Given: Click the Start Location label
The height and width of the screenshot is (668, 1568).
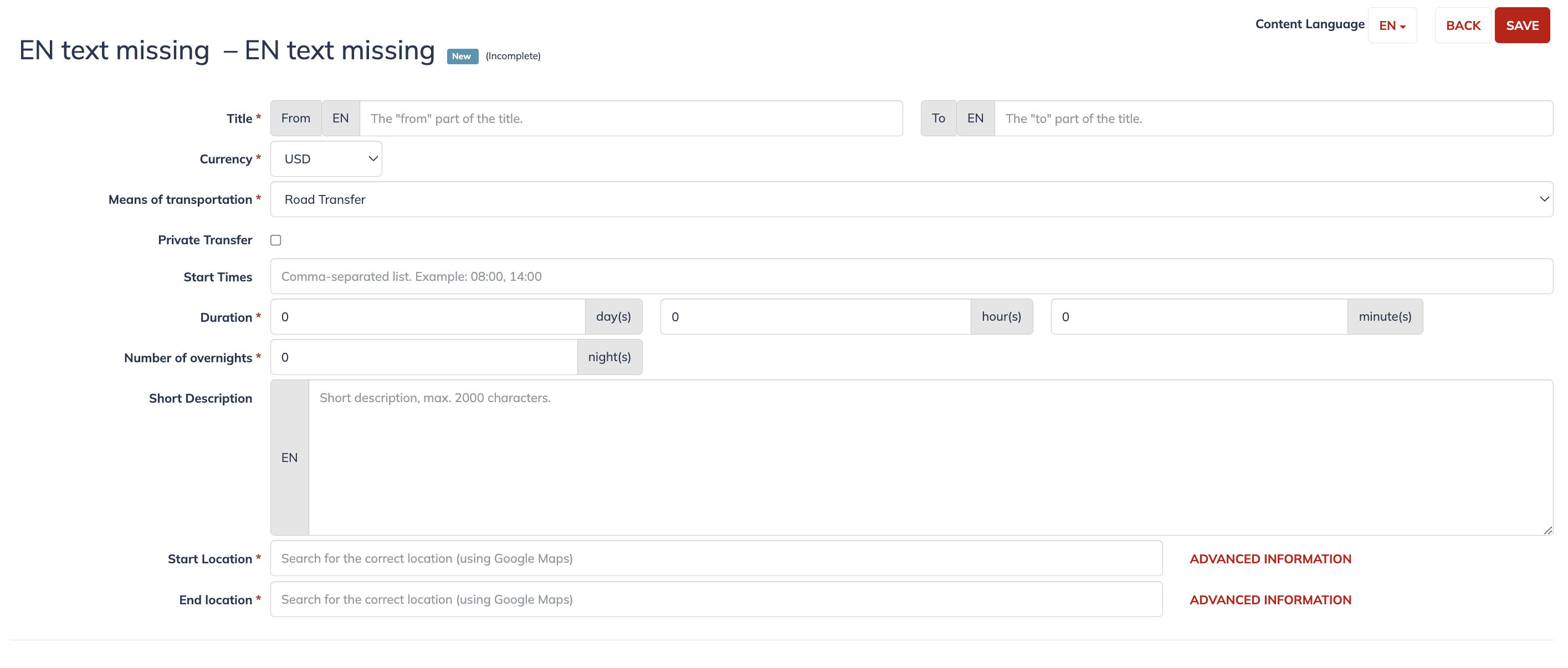Looking at the screenshot, I should [x=209, y=559].
